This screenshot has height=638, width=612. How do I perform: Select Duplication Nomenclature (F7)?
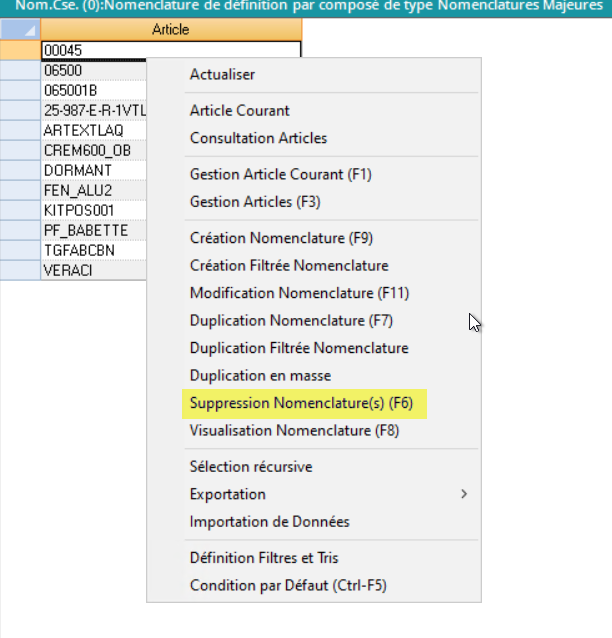coord(291,321)
